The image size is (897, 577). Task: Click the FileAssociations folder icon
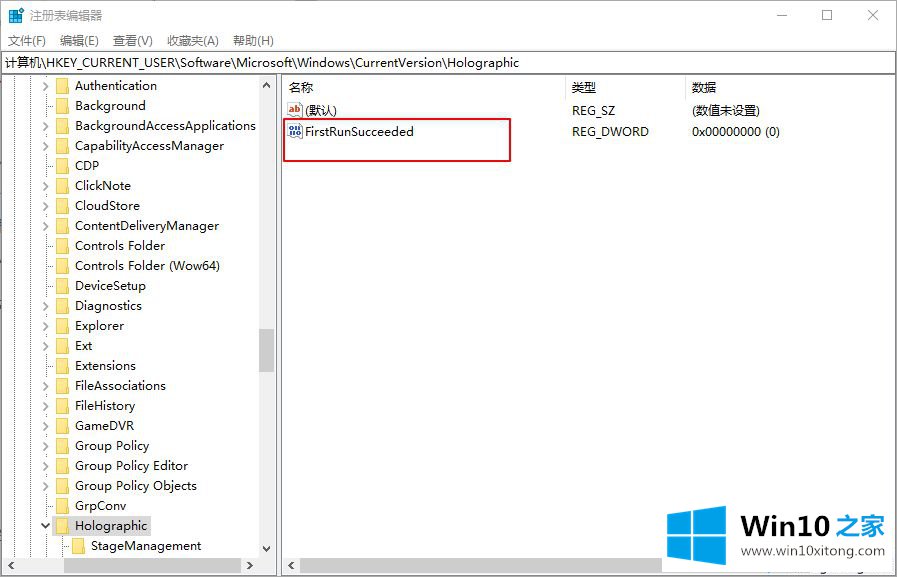click(62, 386)
